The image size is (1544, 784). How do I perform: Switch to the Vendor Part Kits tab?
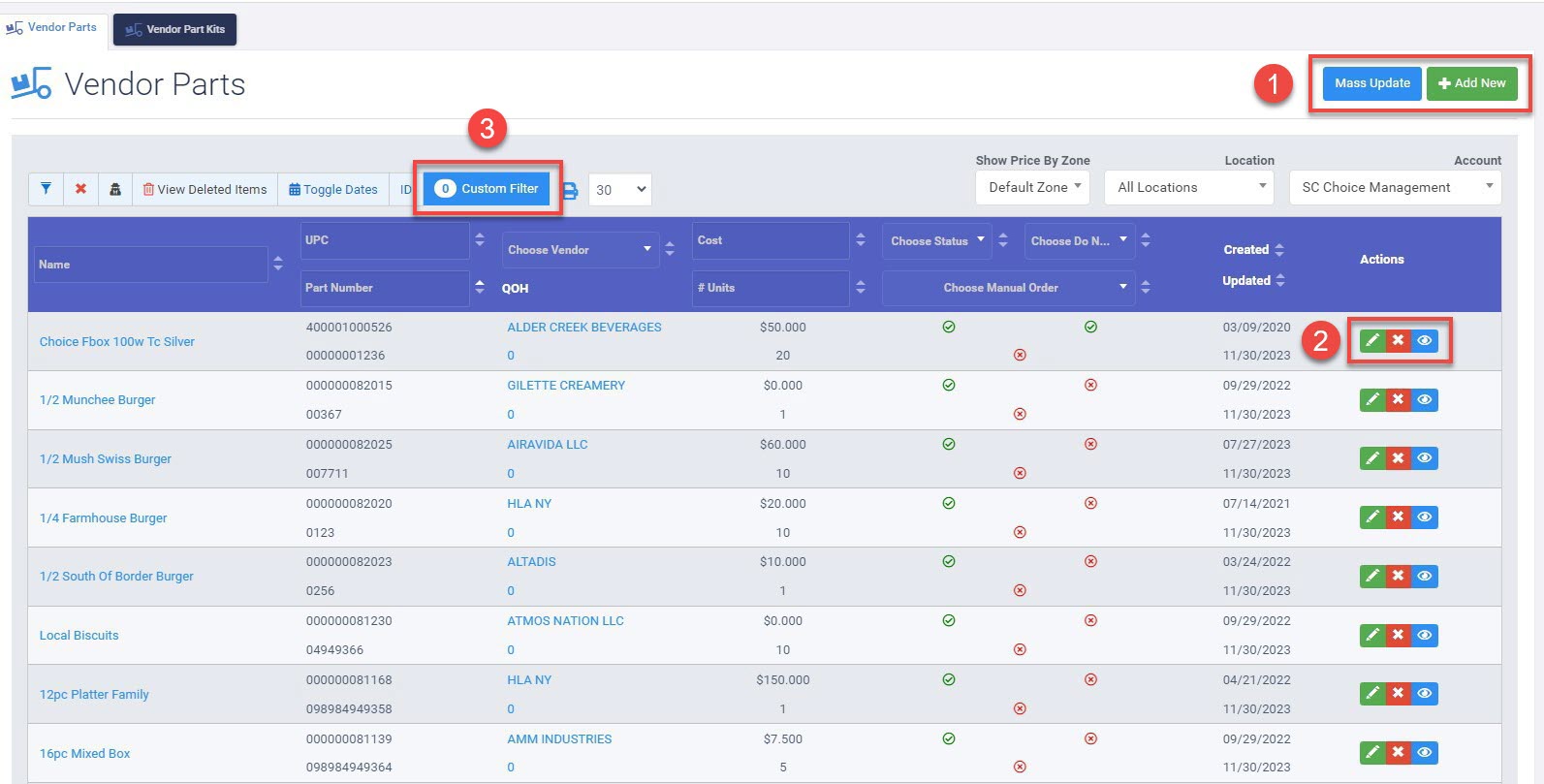175,29
